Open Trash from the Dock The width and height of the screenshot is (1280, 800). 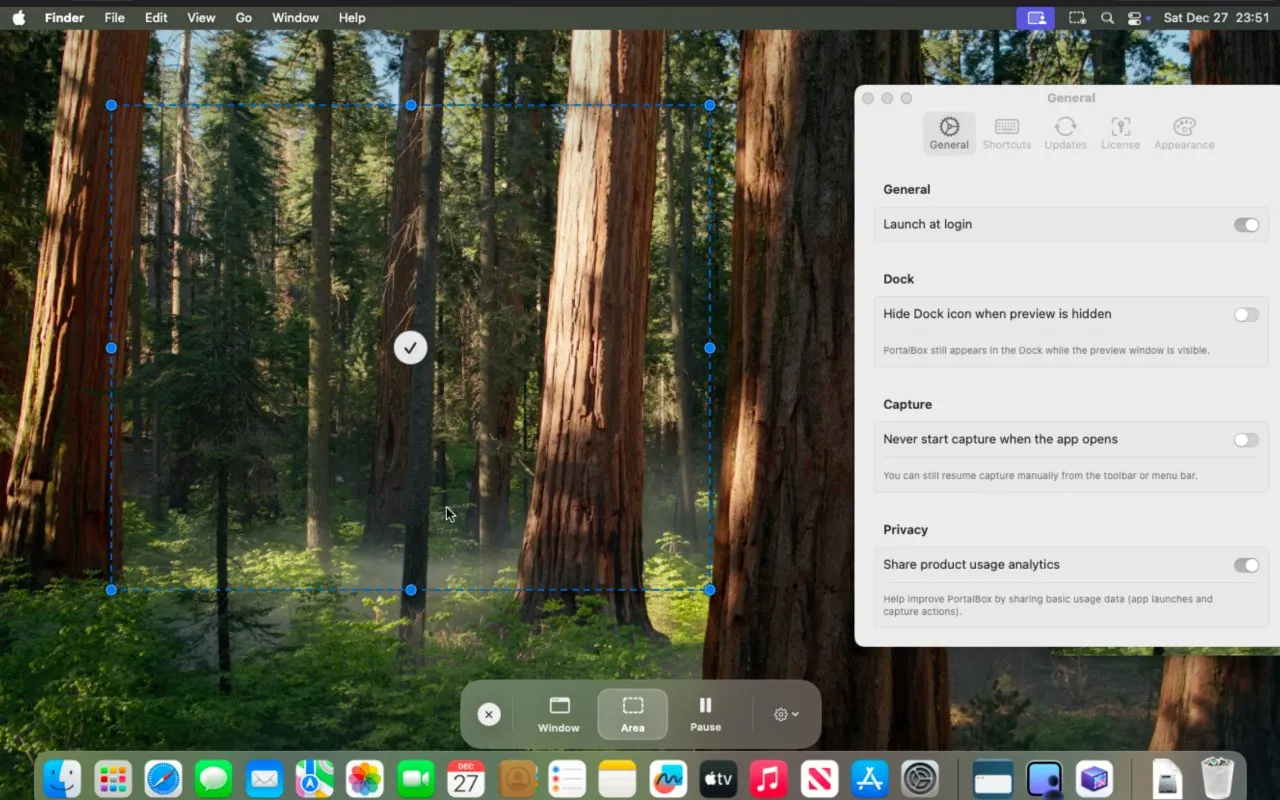pyautogui.click(x=1217, y=778)
